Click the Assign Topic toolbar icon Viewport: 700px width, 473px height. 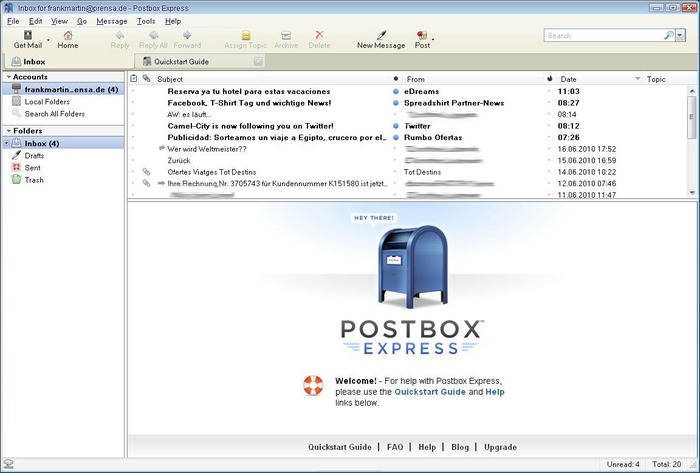point(246,39)
